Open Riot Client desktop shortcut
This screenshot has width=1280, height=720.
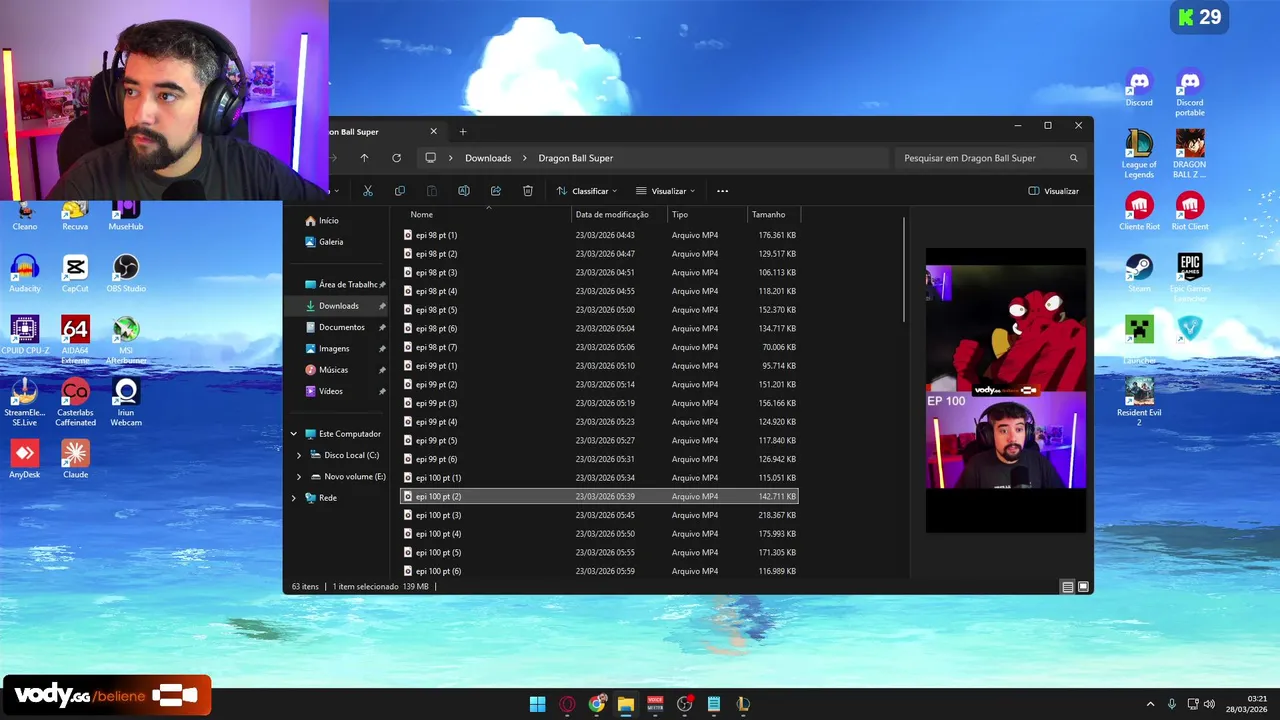1190,212
